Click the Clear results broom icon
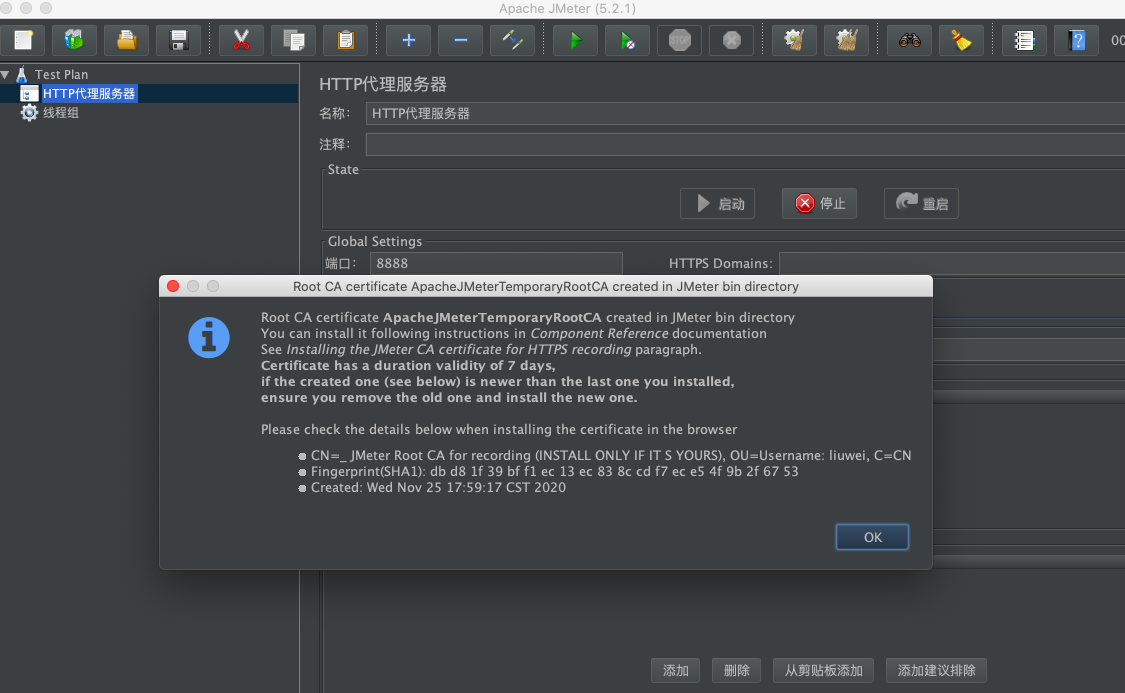The height and width of the screenshot is (693, 1125). [794, 40]
